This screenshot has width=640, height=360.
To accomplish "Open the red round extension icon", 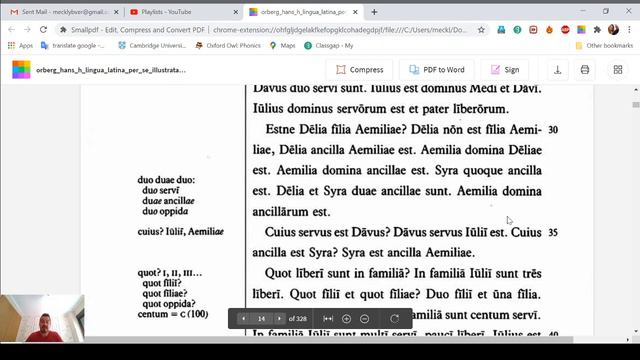I will pos(565,30).
